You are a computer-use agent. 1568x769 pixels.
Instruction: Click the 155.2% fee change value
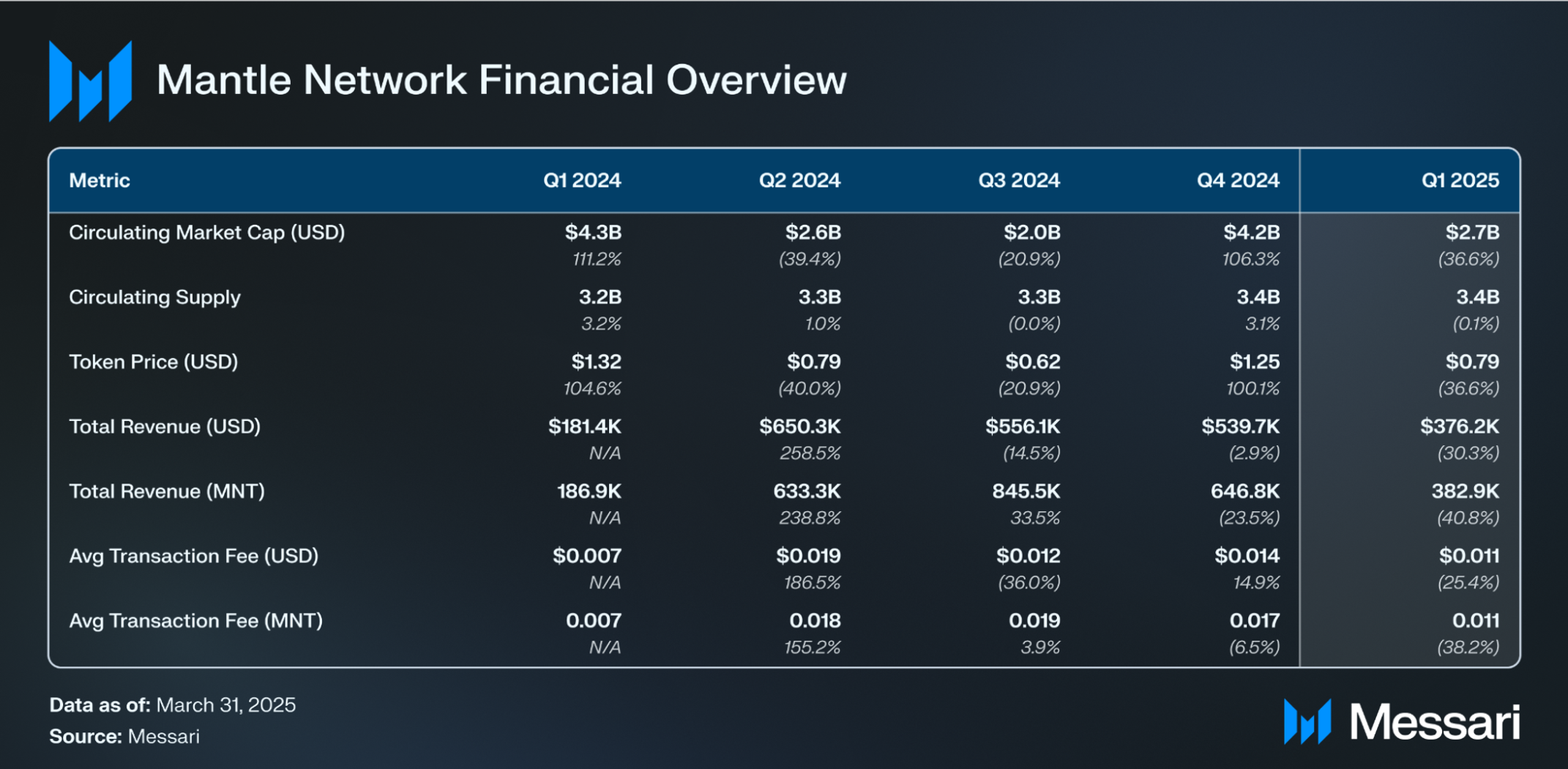coord(813,647)
